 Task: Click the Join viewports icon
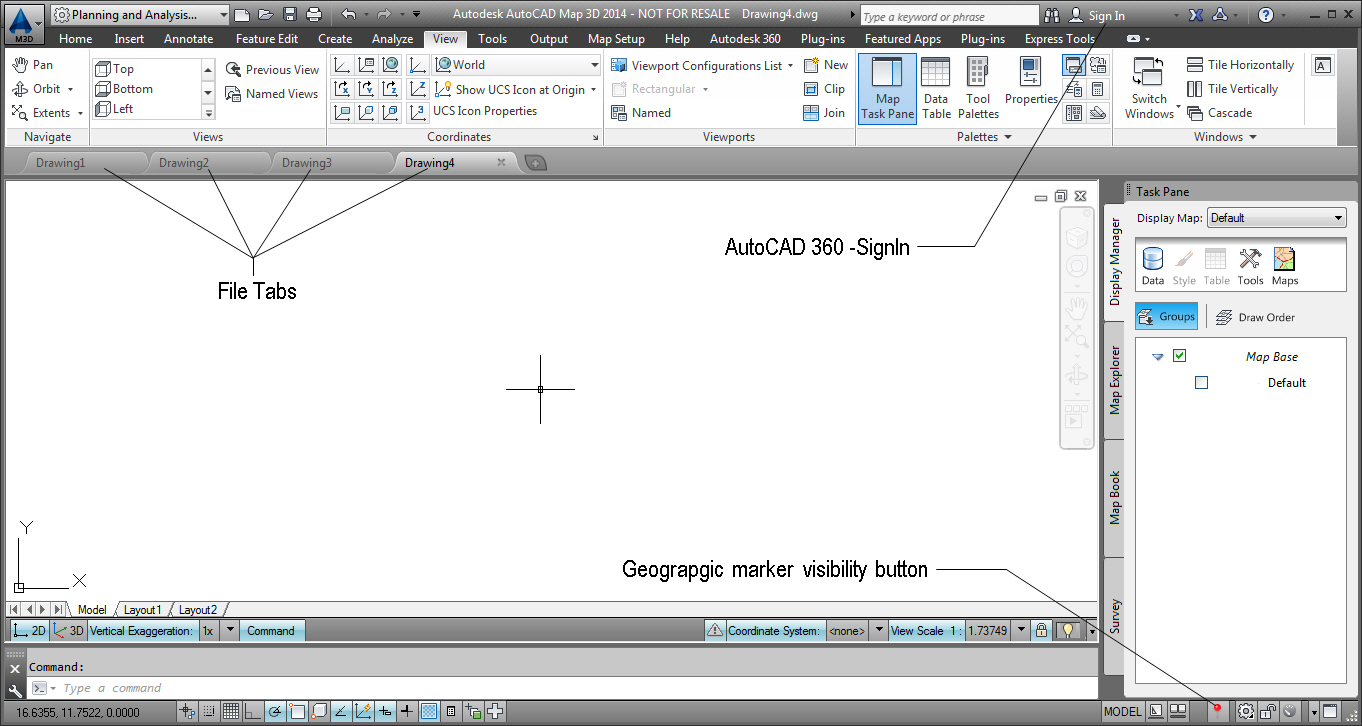tap(825, 113)
